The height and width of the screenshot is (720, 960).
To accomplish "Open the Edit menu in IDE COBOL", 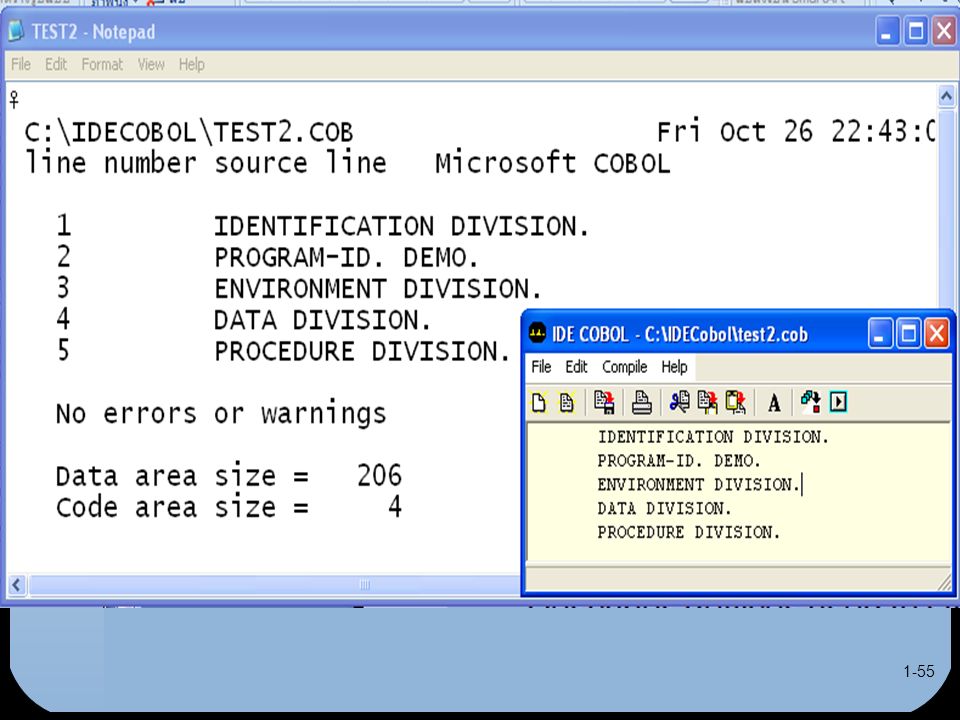I will coord(576,367).
